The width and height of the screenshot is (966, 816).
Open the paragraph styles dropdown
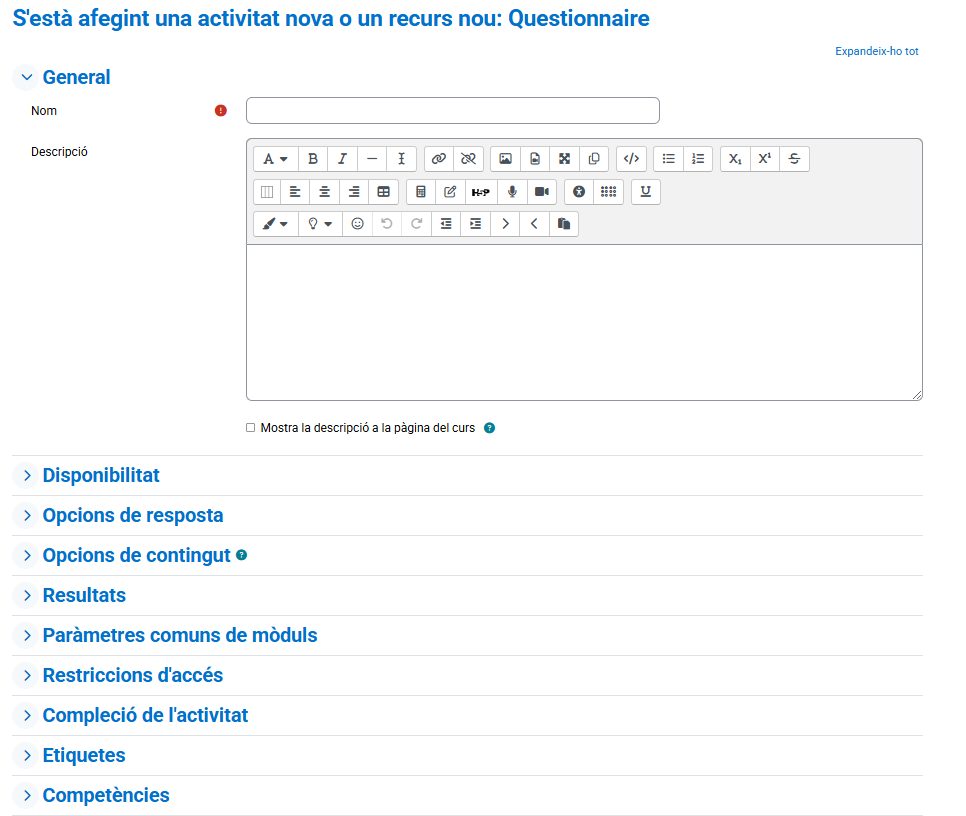tap(275, 159)
